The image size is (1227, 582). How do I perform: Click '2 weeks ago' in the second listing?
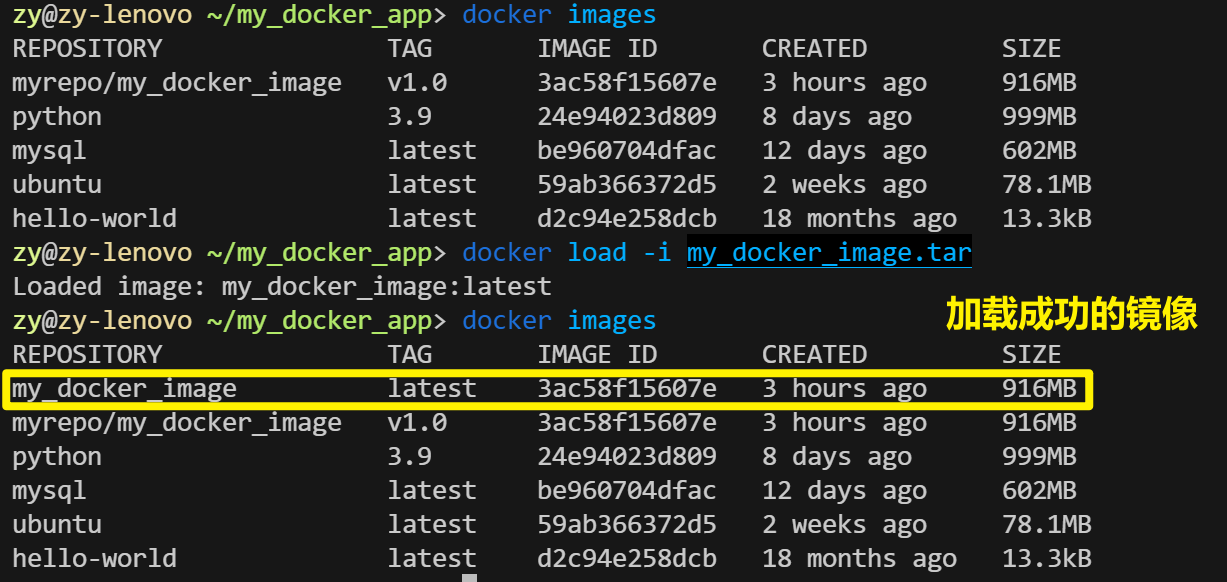(x=845, y=525)
